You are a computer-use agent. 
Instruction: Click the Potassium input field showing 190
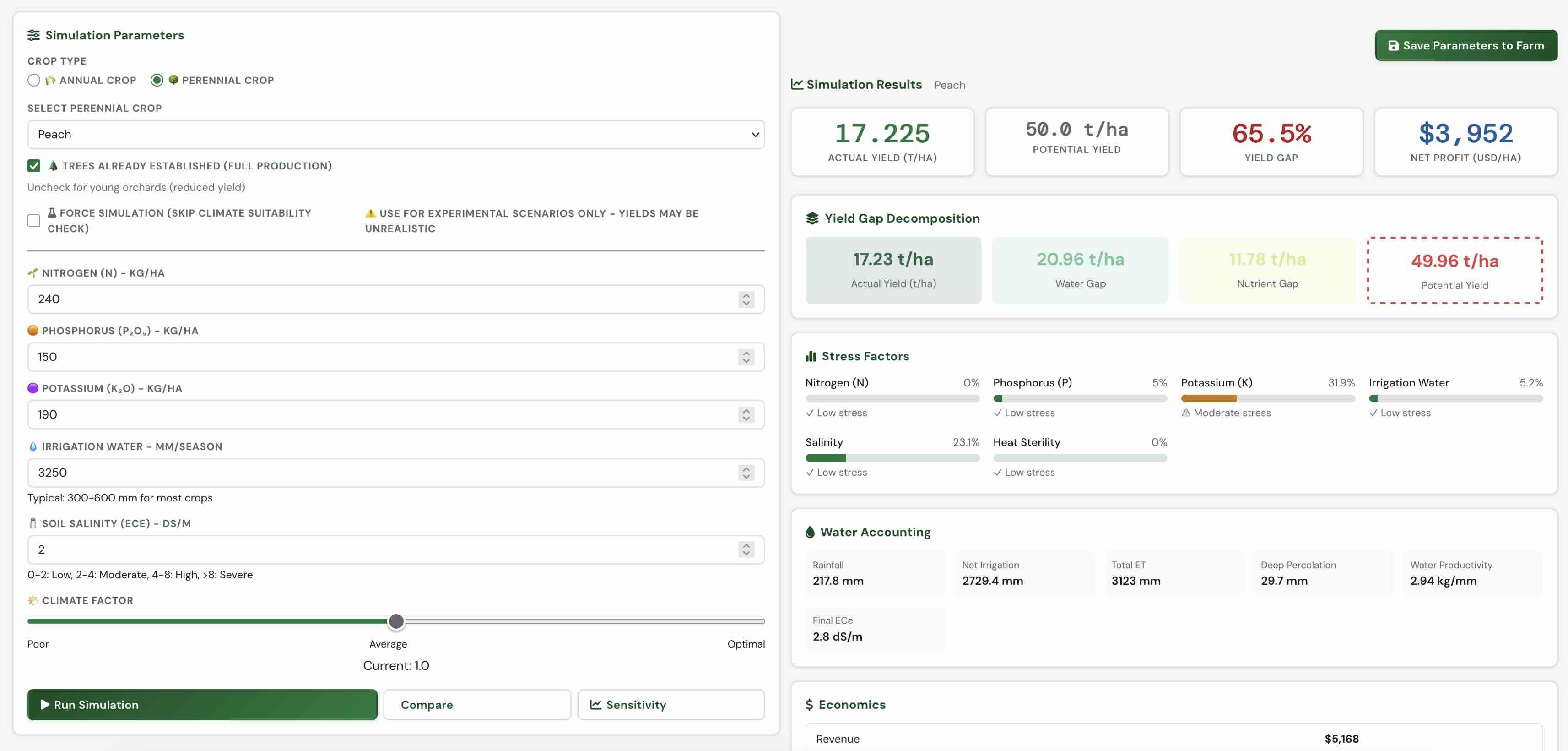[x=396, y=415]
